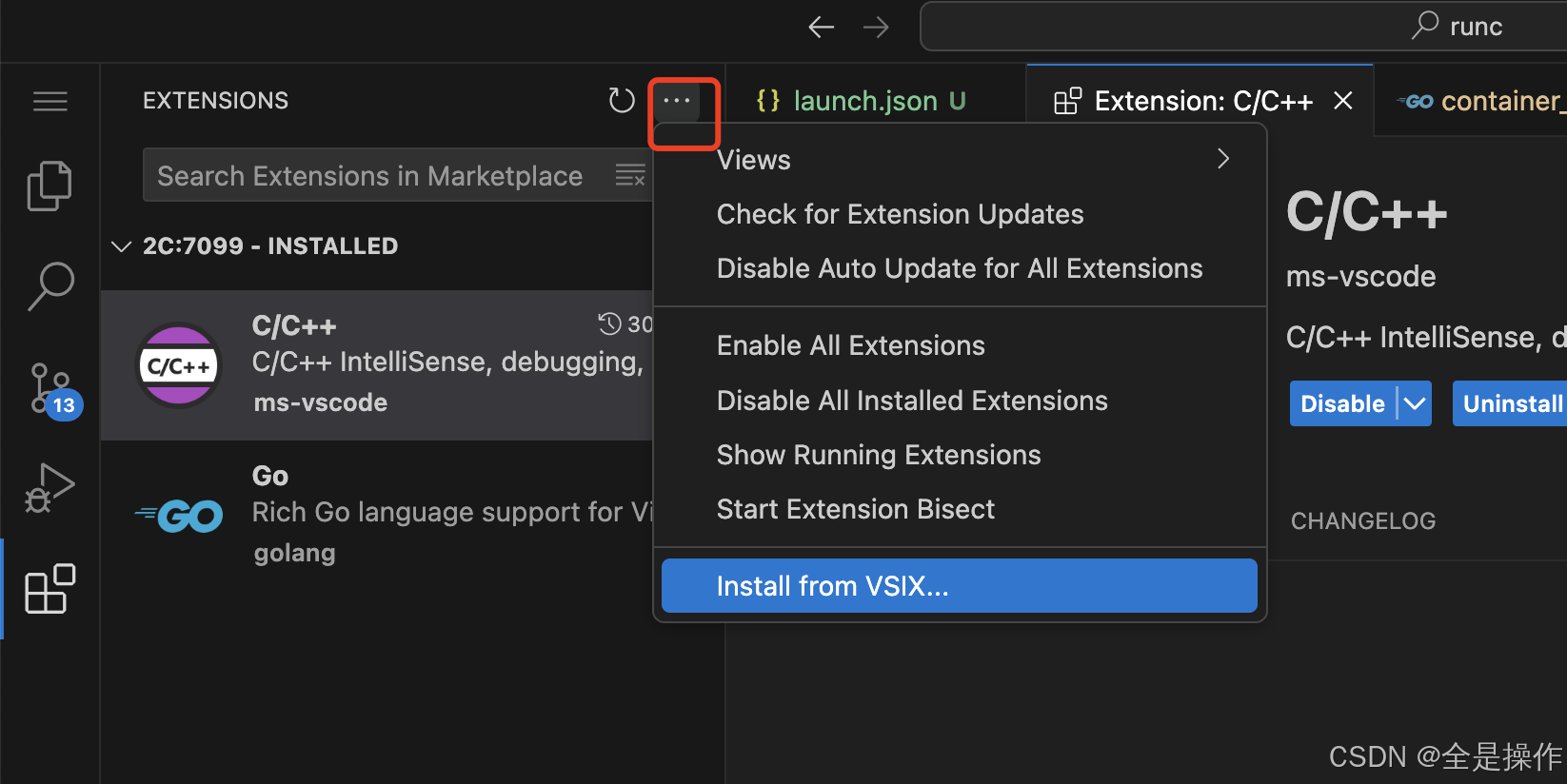Choose Enable All Extensions
The image size is (1567, 784).
point(960,345)
